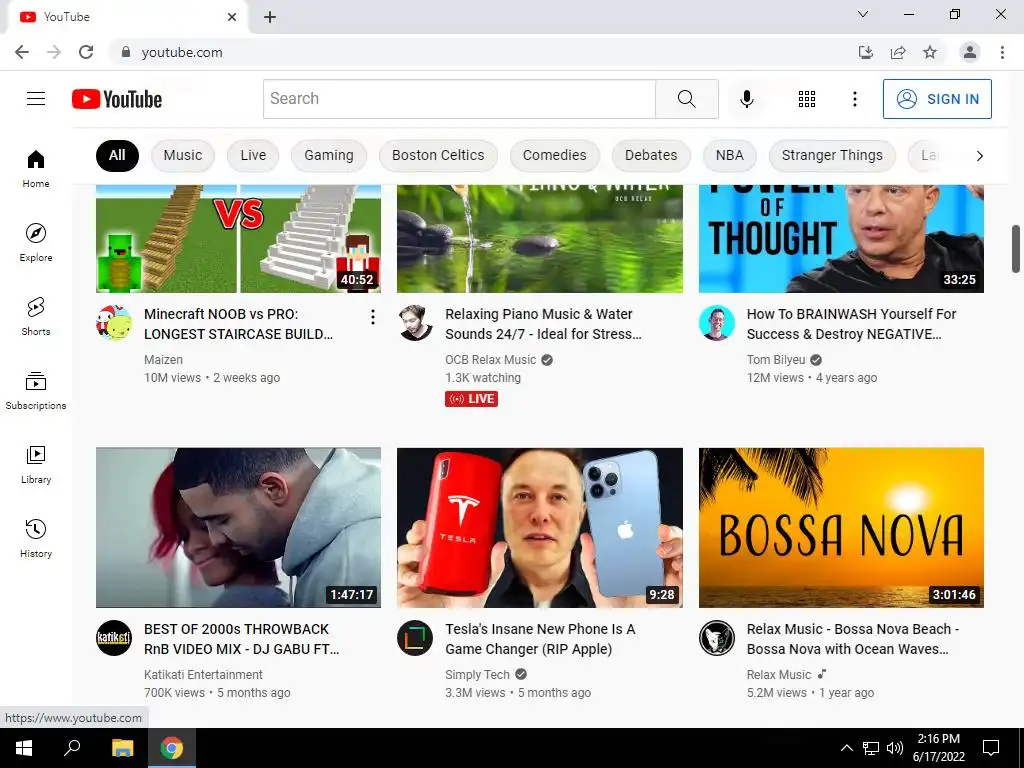This screenshot has width=1024, height=768.
Task: Open the 2000s RnB mix thumbnail
Action: (238, 528)
